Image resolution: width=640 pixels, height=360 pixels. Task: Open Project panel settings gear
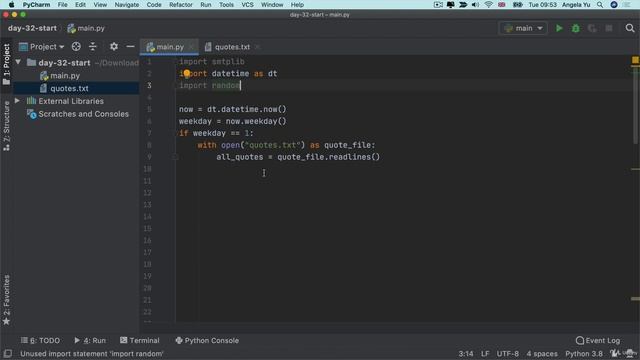[x=113, y=47]
